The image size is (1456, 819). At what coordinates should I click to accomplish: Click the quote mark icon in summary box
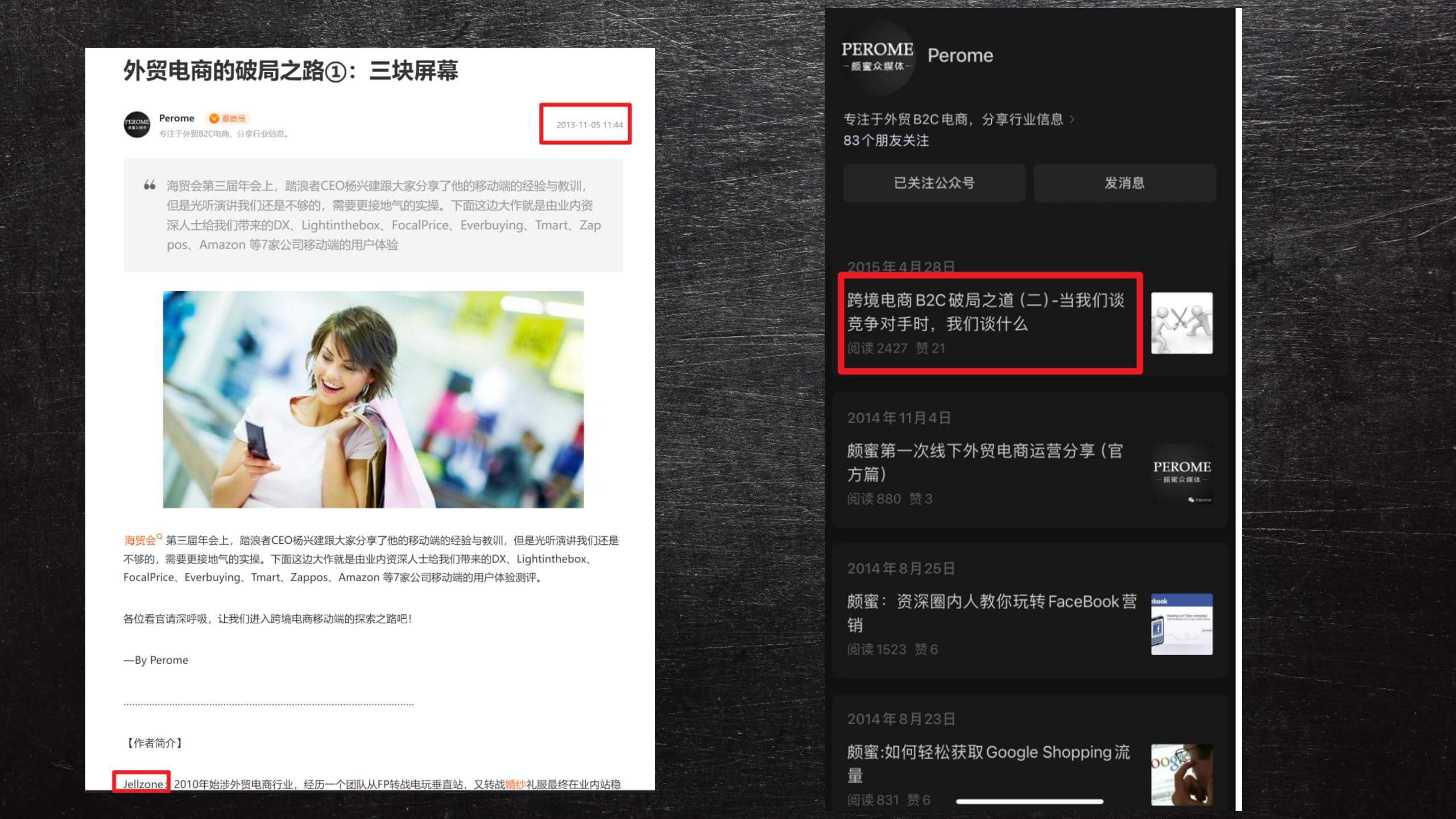tap(150, 185)
